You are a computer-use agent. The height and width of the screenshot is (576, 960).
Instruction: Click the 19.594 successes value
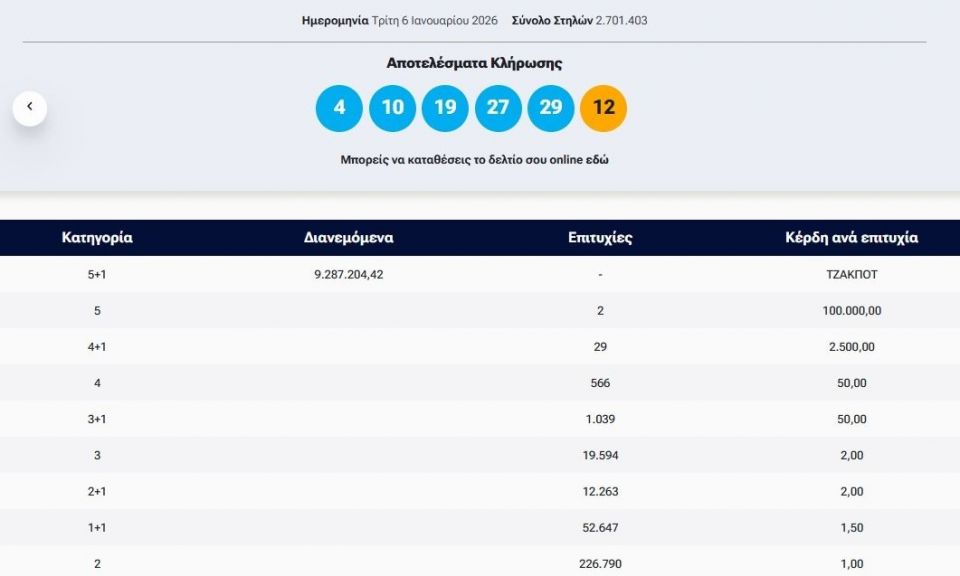(600, 455)
